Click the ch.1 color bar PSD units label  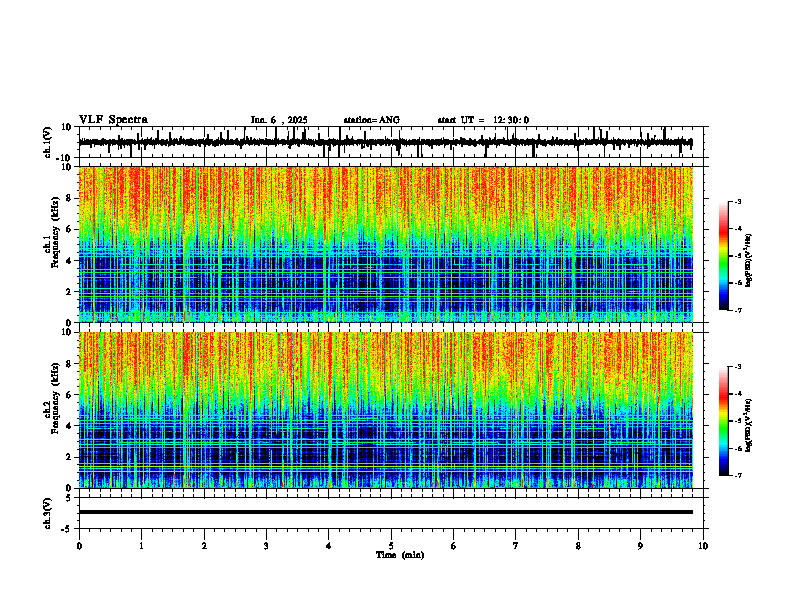(749, 261)
